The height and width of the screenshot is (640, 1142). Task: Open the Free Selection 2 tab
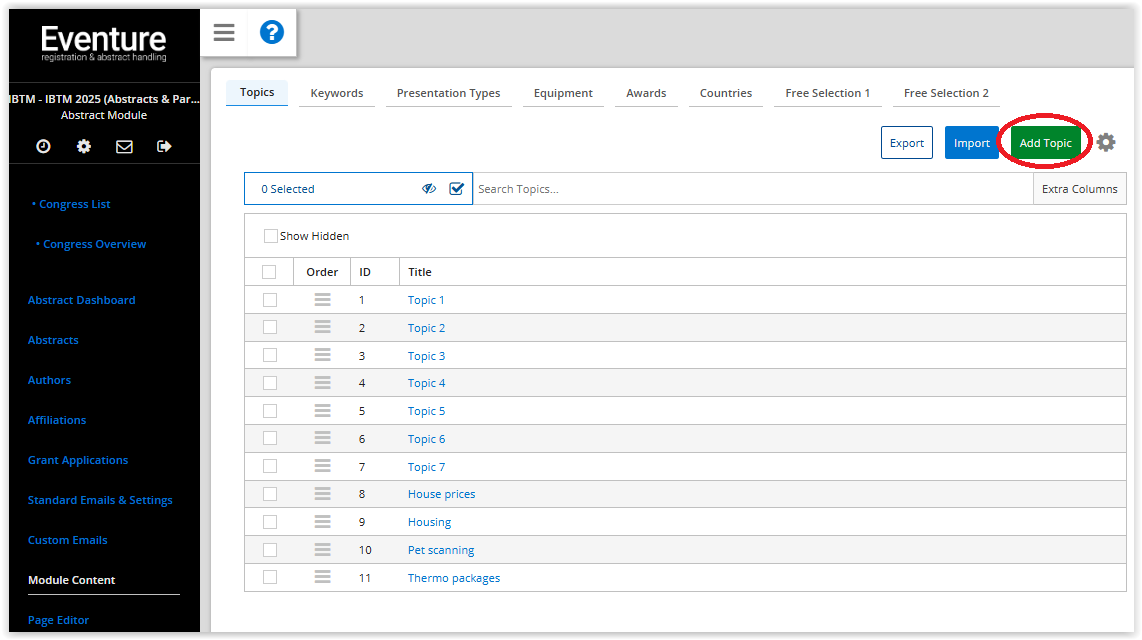(946, 93)
